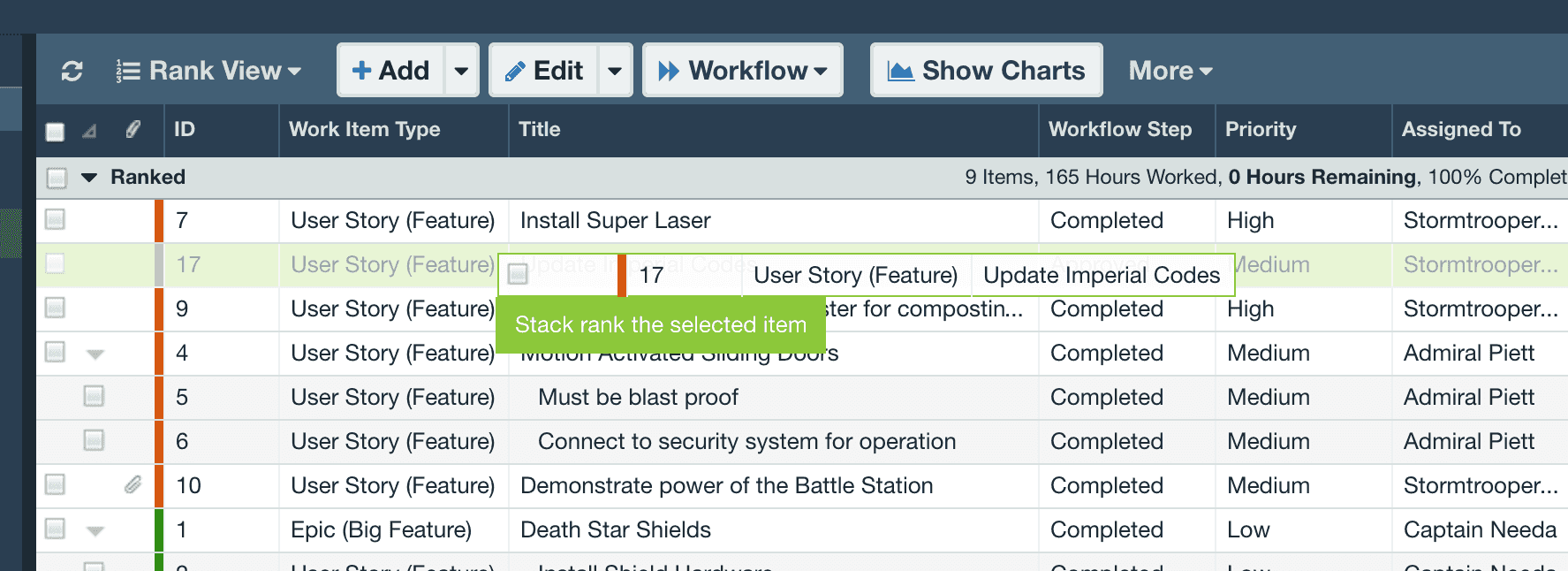Click ID 6 cell
1568x571 pixels.
pos(182,441)
